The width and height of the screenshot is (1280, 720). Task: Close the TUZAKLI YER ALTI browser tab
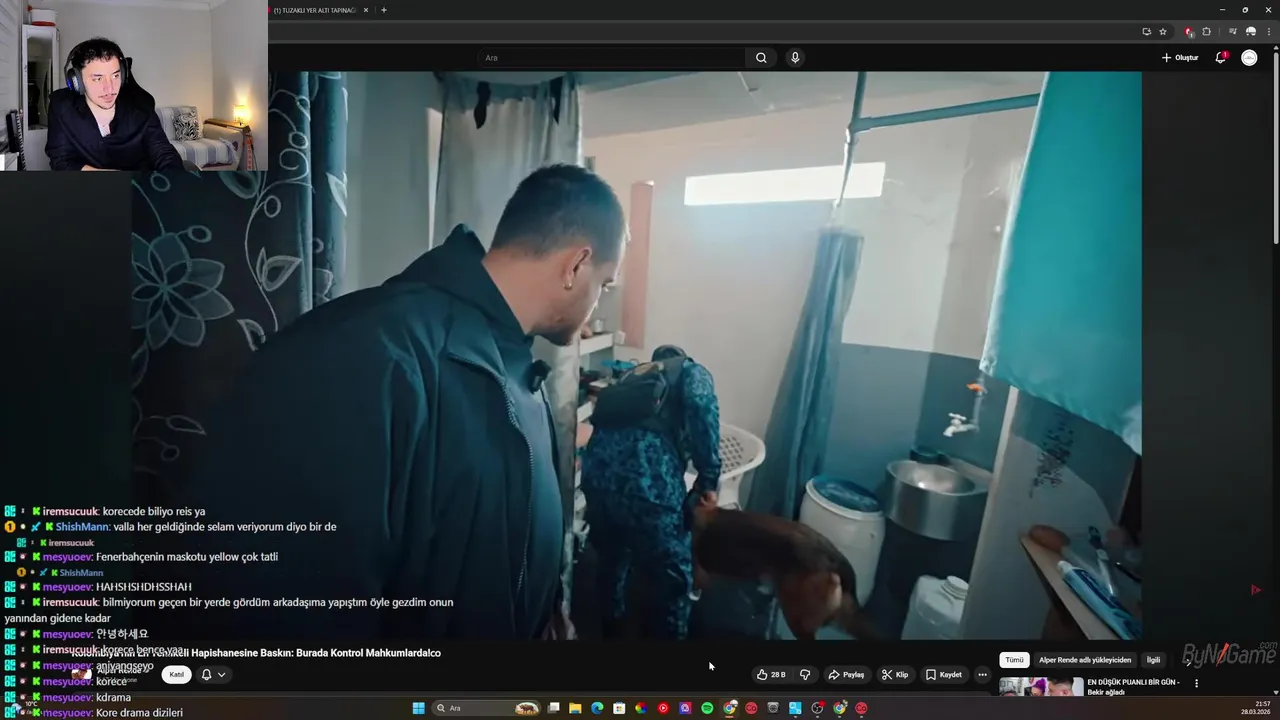pos(366,10)
